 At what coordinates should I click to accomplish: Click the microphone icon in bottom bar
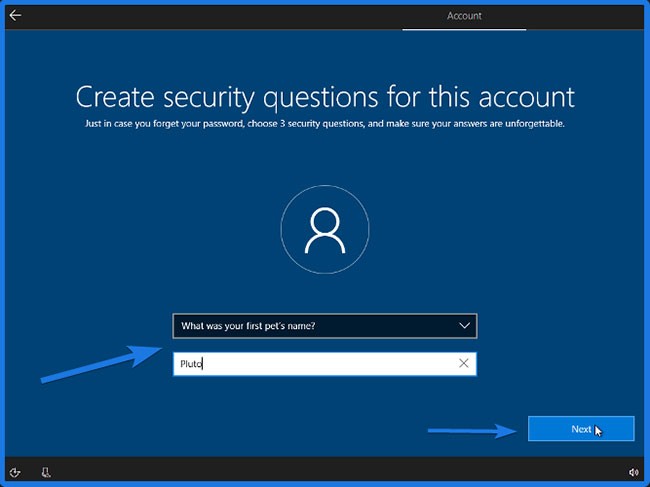(46, 471)
